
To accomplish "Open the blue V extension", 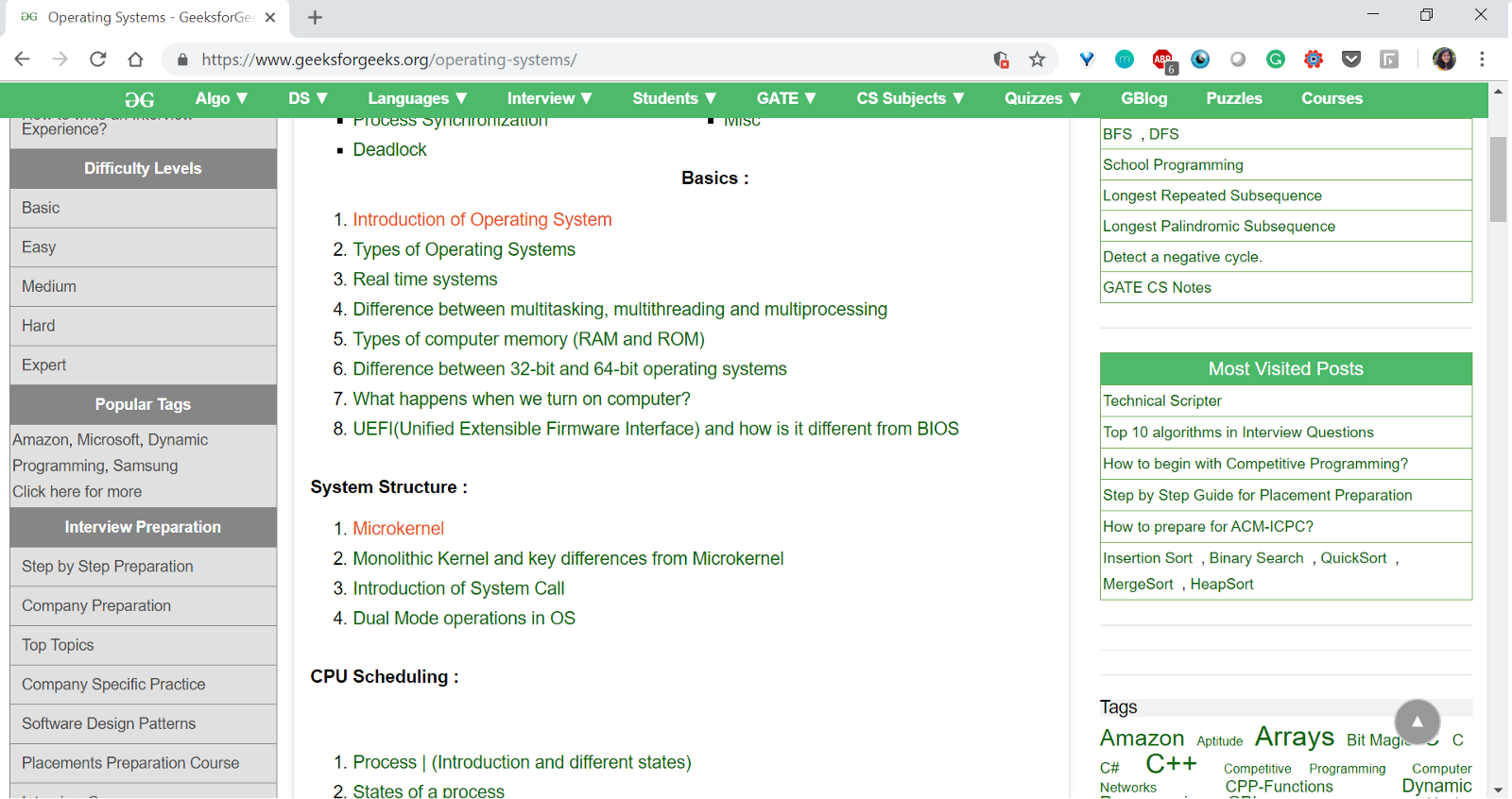I will (x=1087, y=59).
